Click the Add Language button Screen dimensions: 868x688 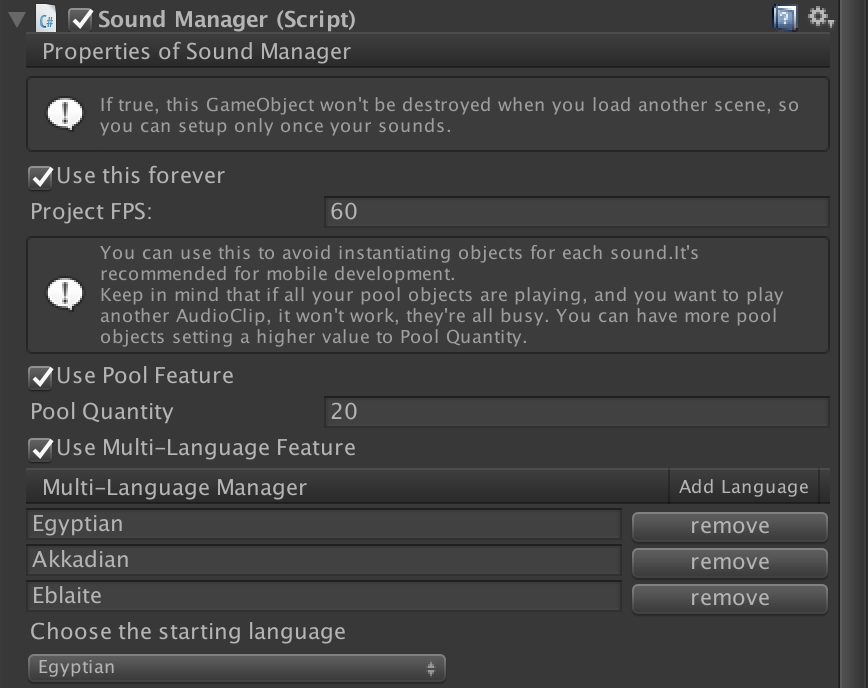[743, 487]
